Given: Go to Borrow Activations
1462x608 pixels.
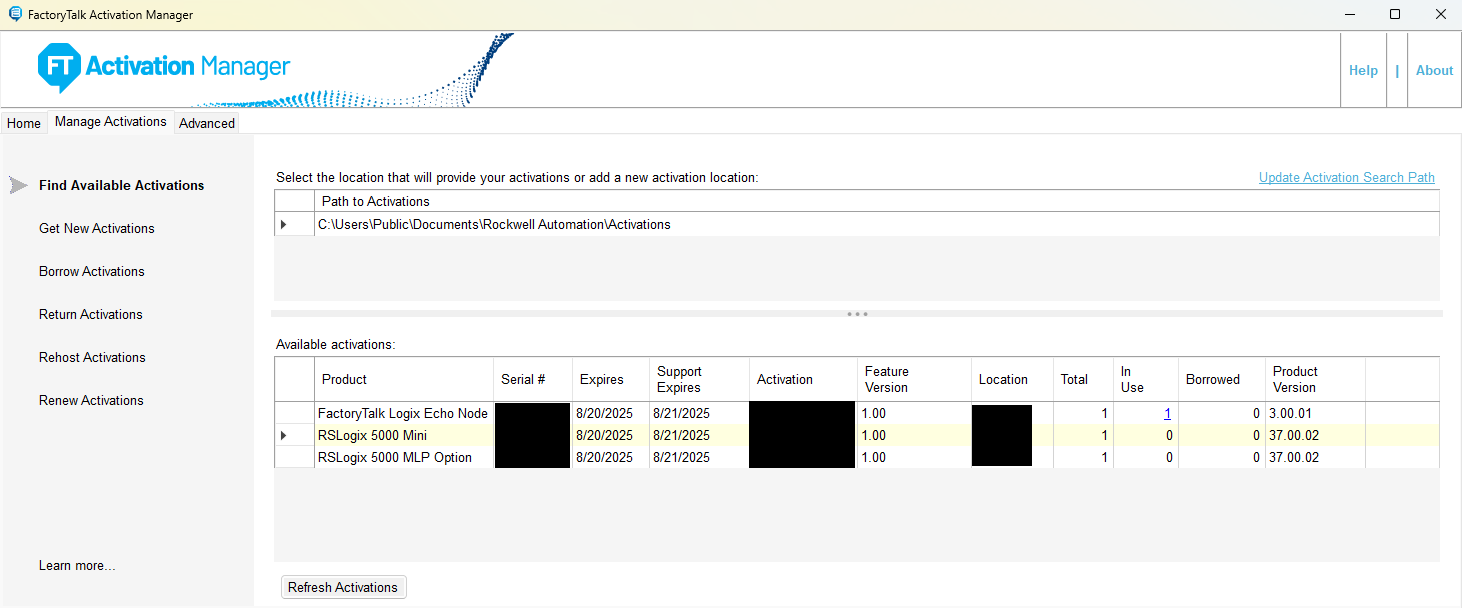Looking at the screenshot, I should [x=92, y=271].
